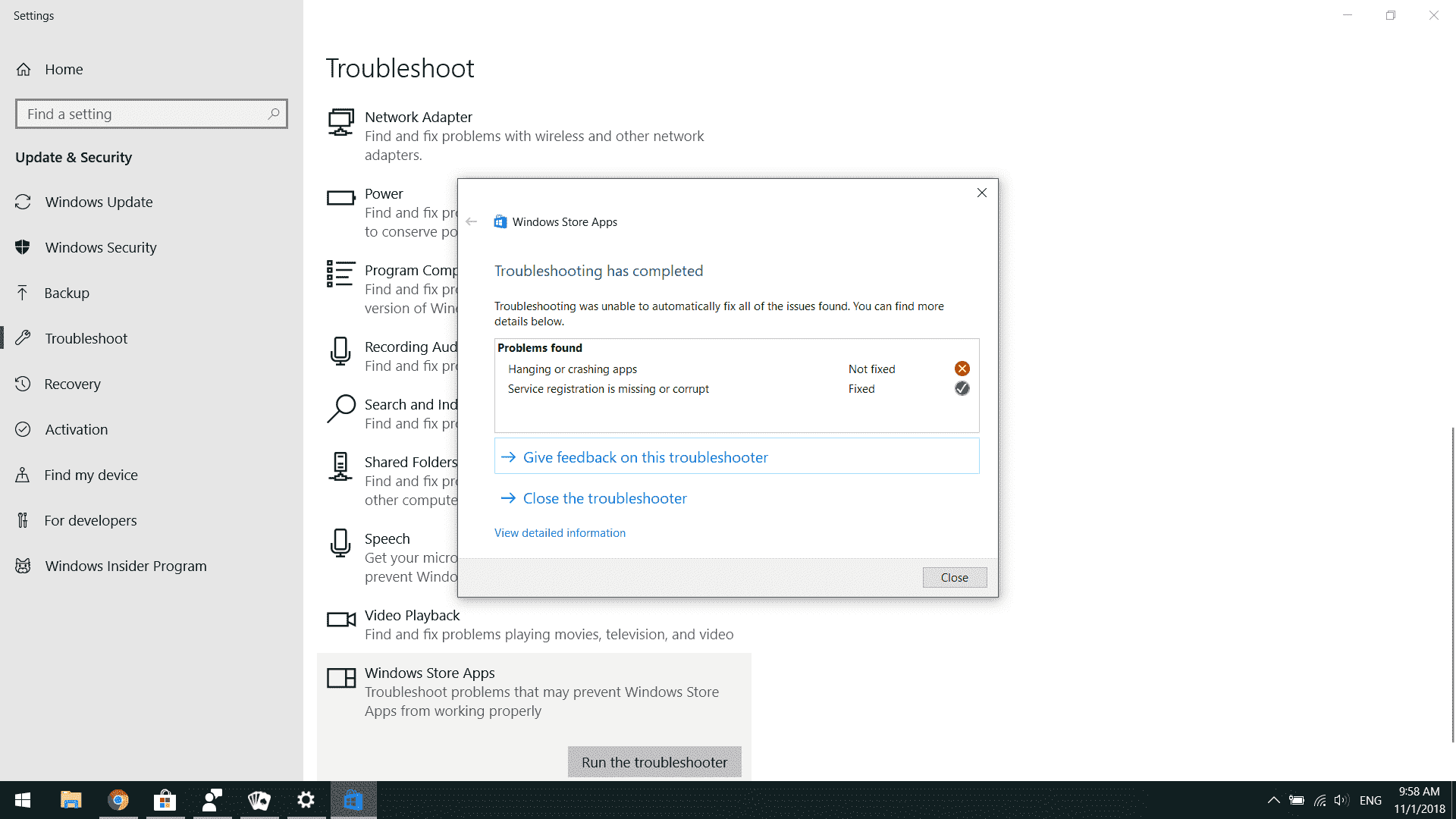1456x819 pixels.
Task: Open View detailed information link
Action: [x=560, y=533]
